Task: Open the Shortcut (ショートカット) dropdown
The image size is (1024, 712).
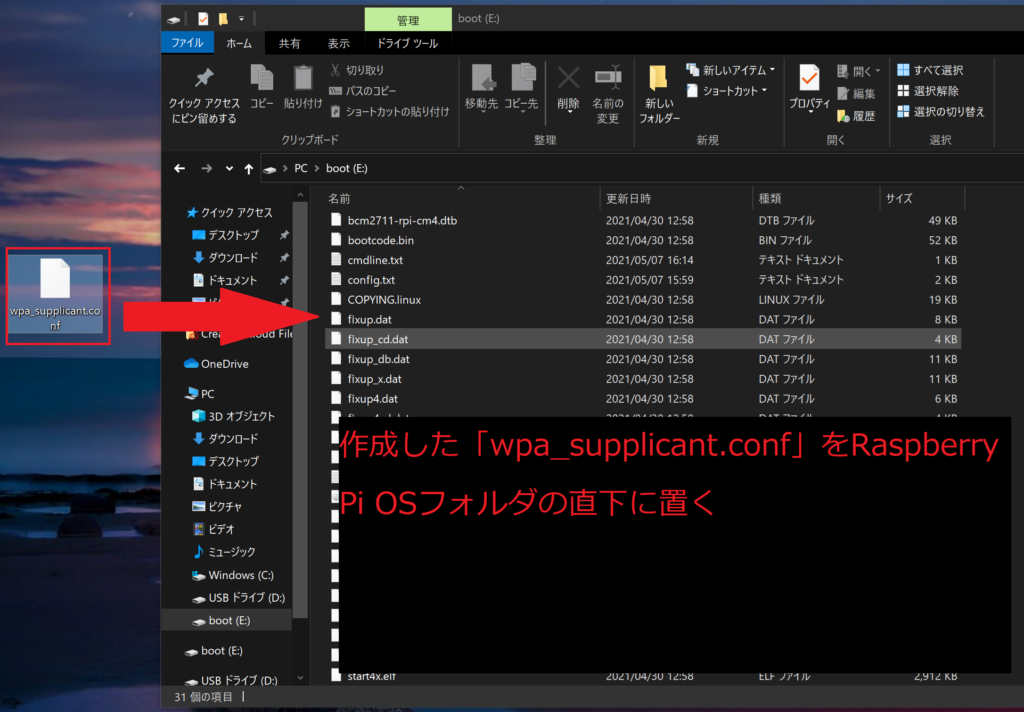Action: (x=727, y=91)
